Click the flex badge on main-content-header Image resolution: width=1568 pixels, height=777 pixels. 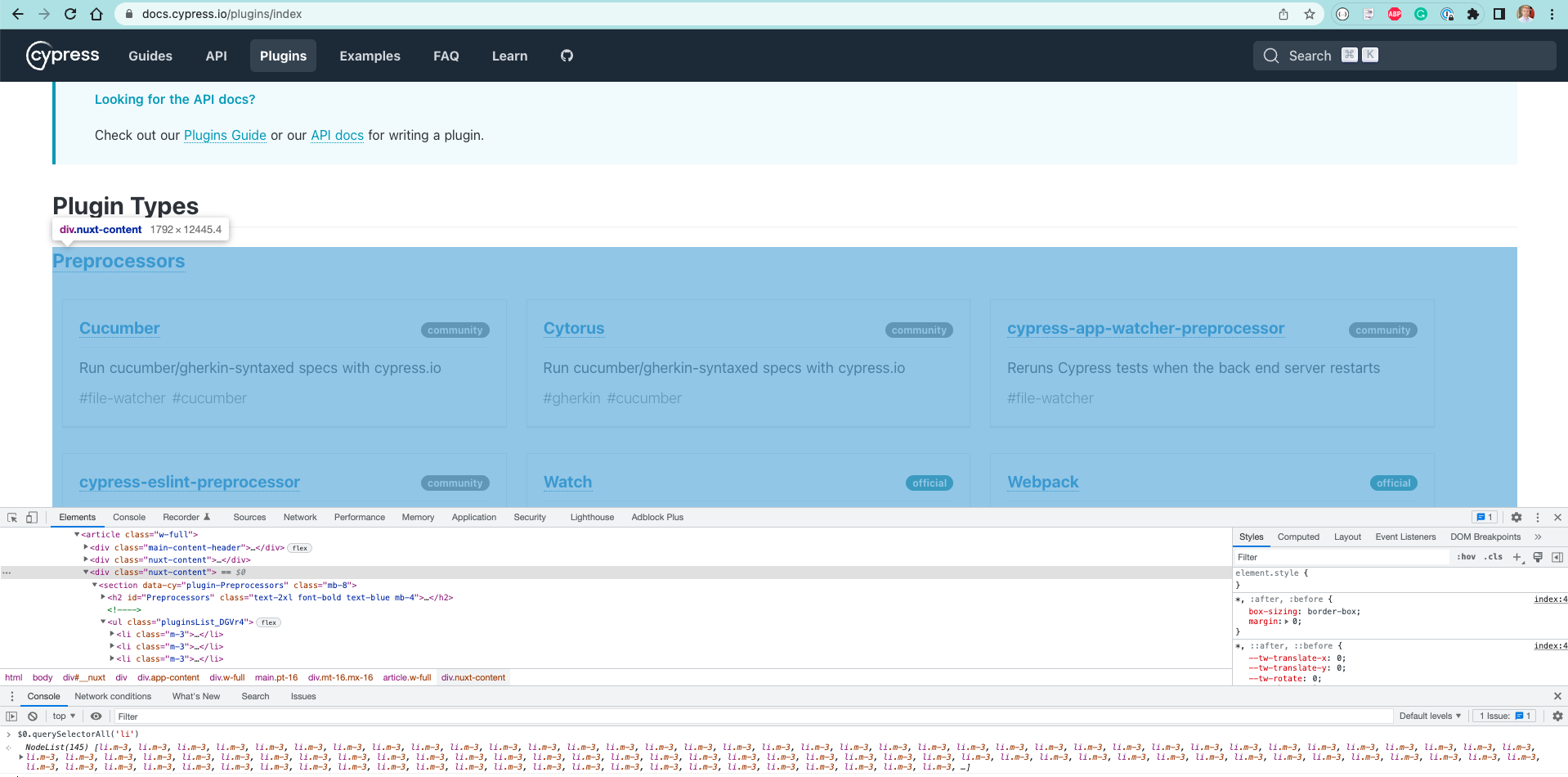click(300, 548)
